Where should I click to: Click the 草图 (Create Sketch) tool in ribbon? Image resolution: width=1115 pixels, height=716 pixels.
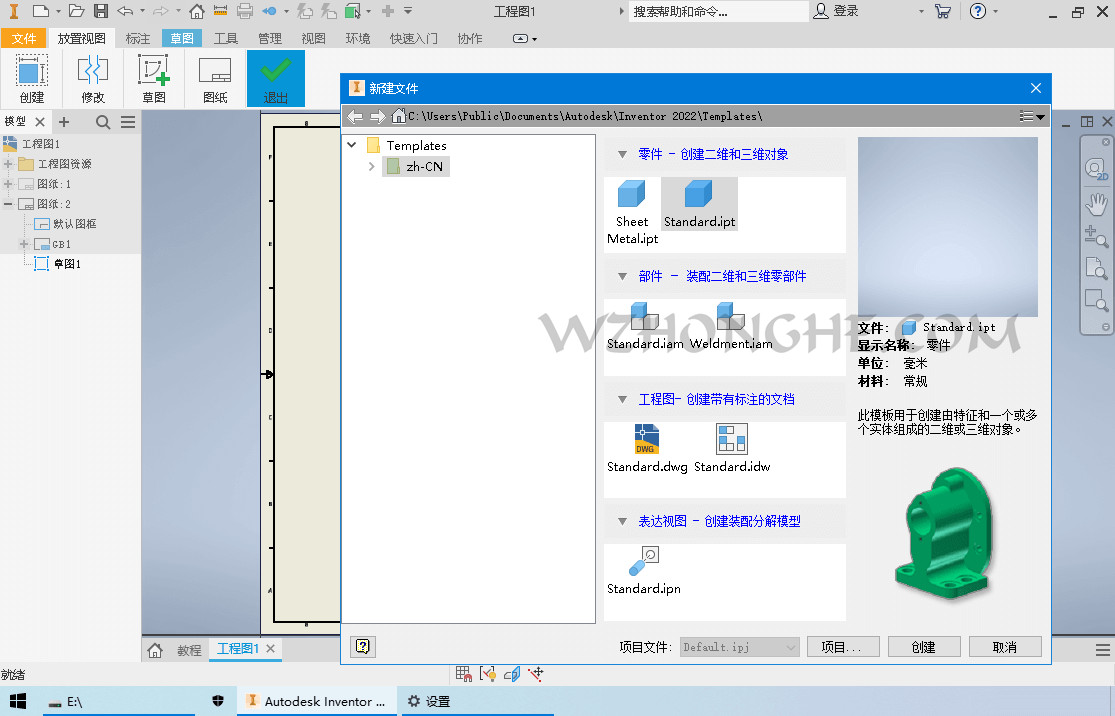[x=153, y=75]
